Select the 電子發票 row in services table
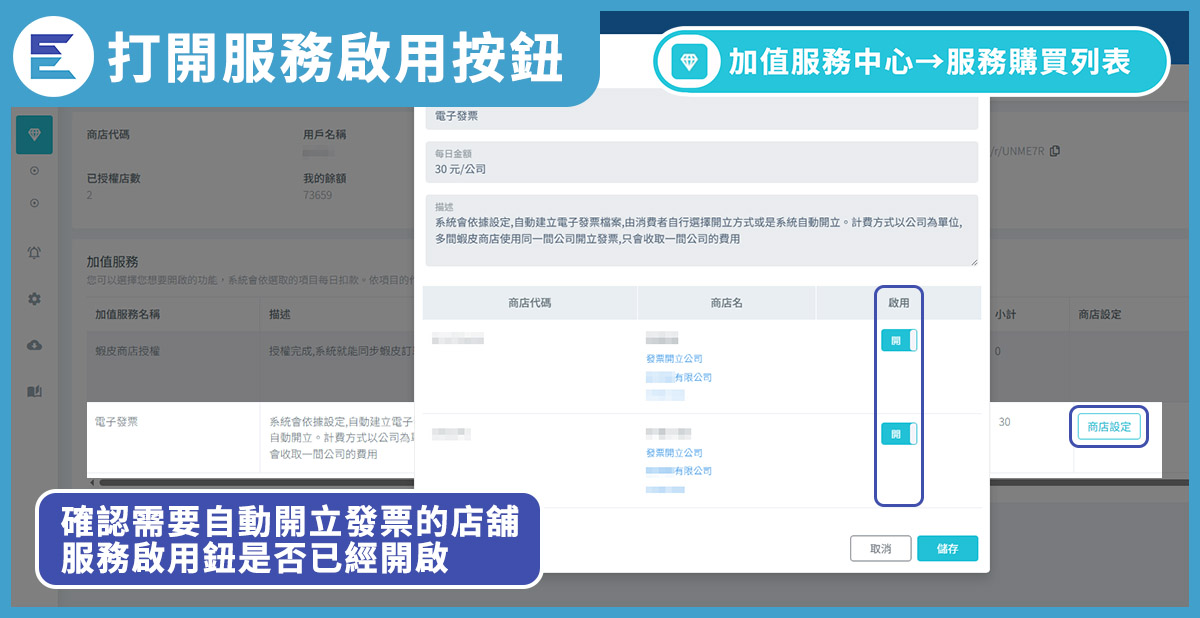The width and height of the screenshot is (1200, 618). [x=170, y=423]
